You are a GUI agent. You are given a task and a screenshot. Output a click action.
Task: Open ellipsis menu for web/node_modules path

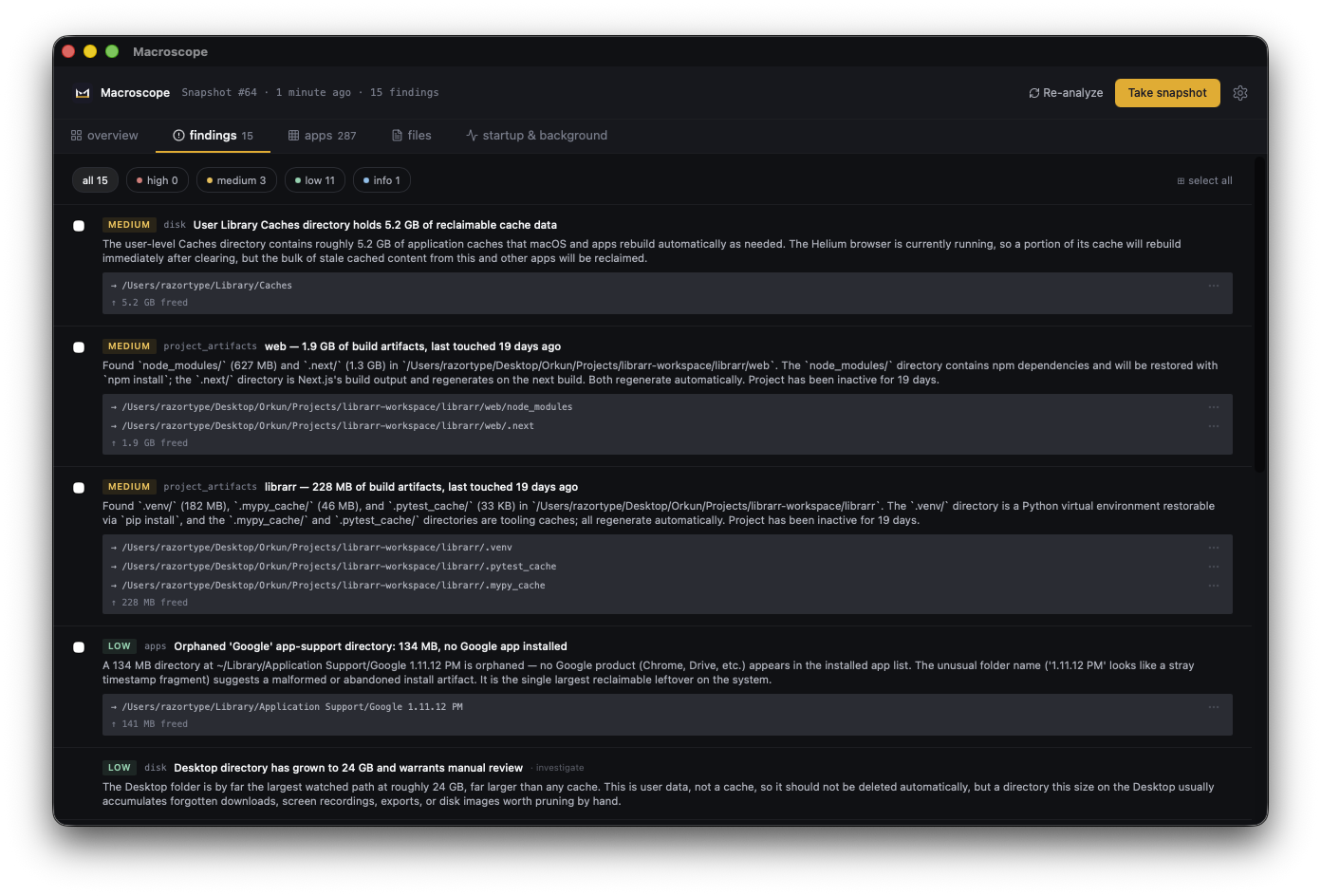coord(1214,407)
